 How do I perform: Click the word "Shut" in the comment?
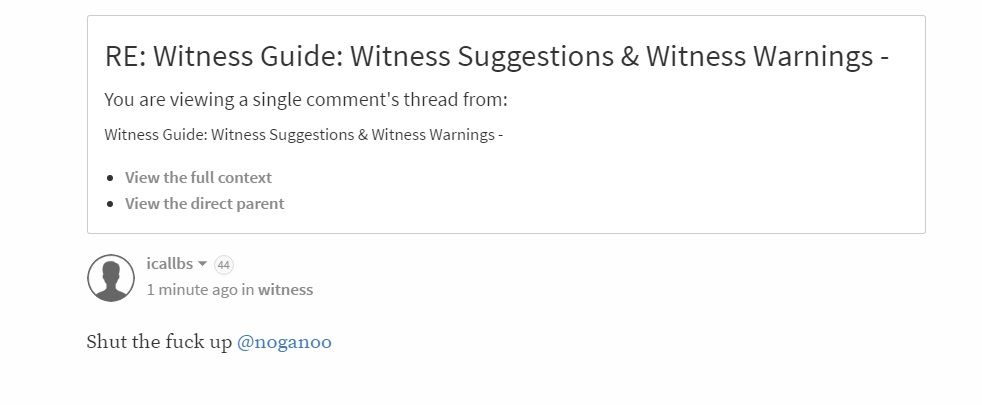(107, 342)
